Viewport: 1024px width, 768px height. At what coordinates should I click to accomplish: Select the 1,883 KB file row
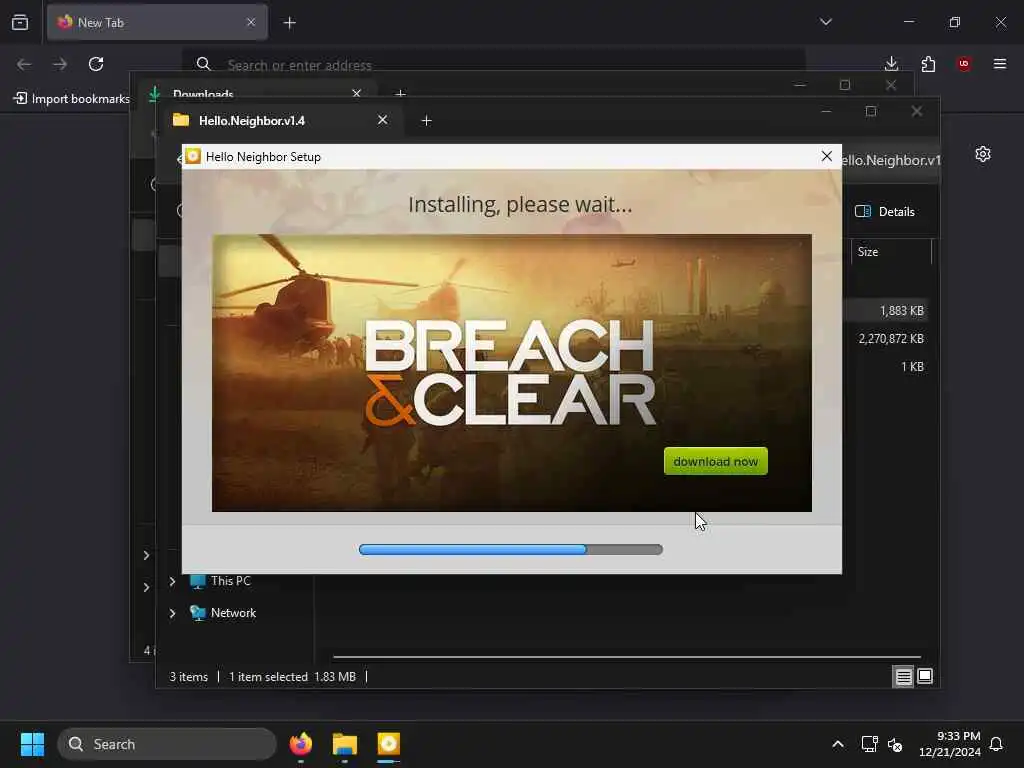pos(886,311)
